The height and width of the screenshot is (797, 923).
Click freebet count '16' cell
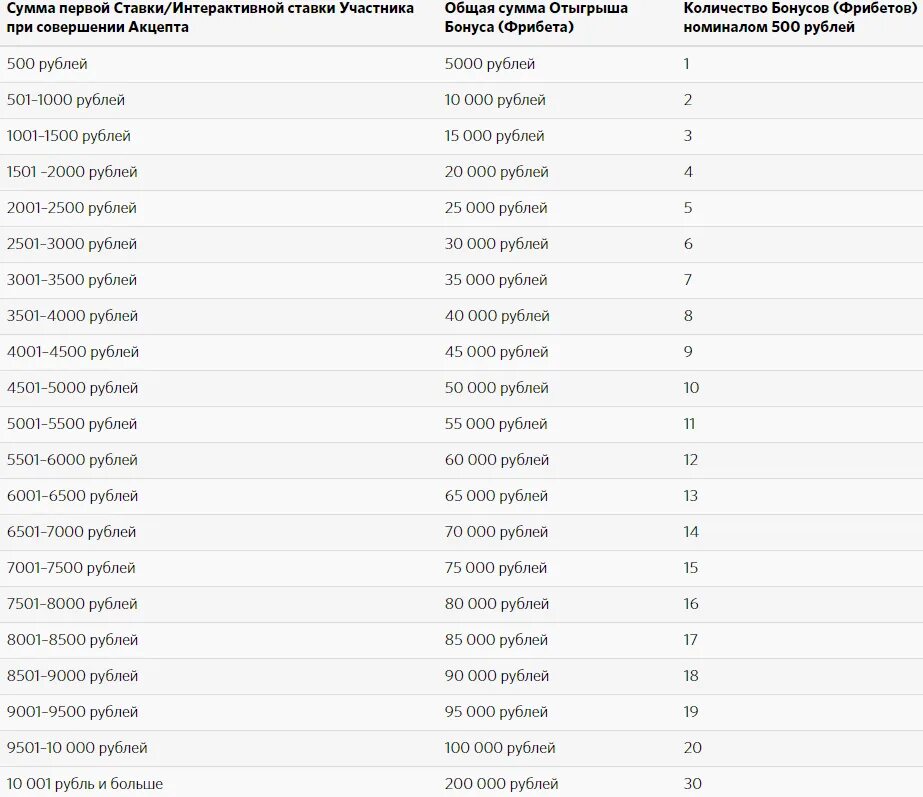click(x=799, y=604)
